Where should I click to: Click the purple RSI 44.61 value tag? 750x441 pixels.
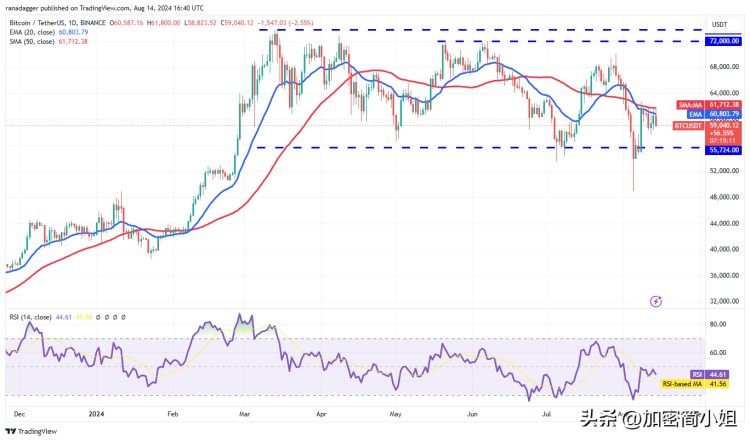pyautogui.click(x=710, y=375)
